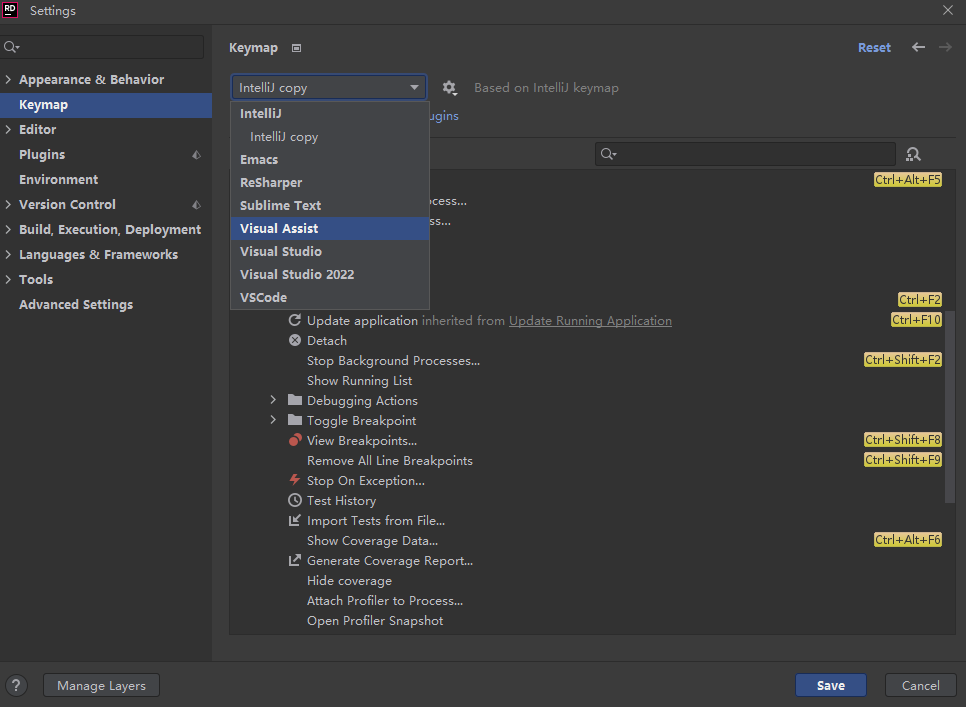This screenshot has height=707, width=966.
Task: Click the Generate Coverage Report export icon
Action: coord(295,560)
